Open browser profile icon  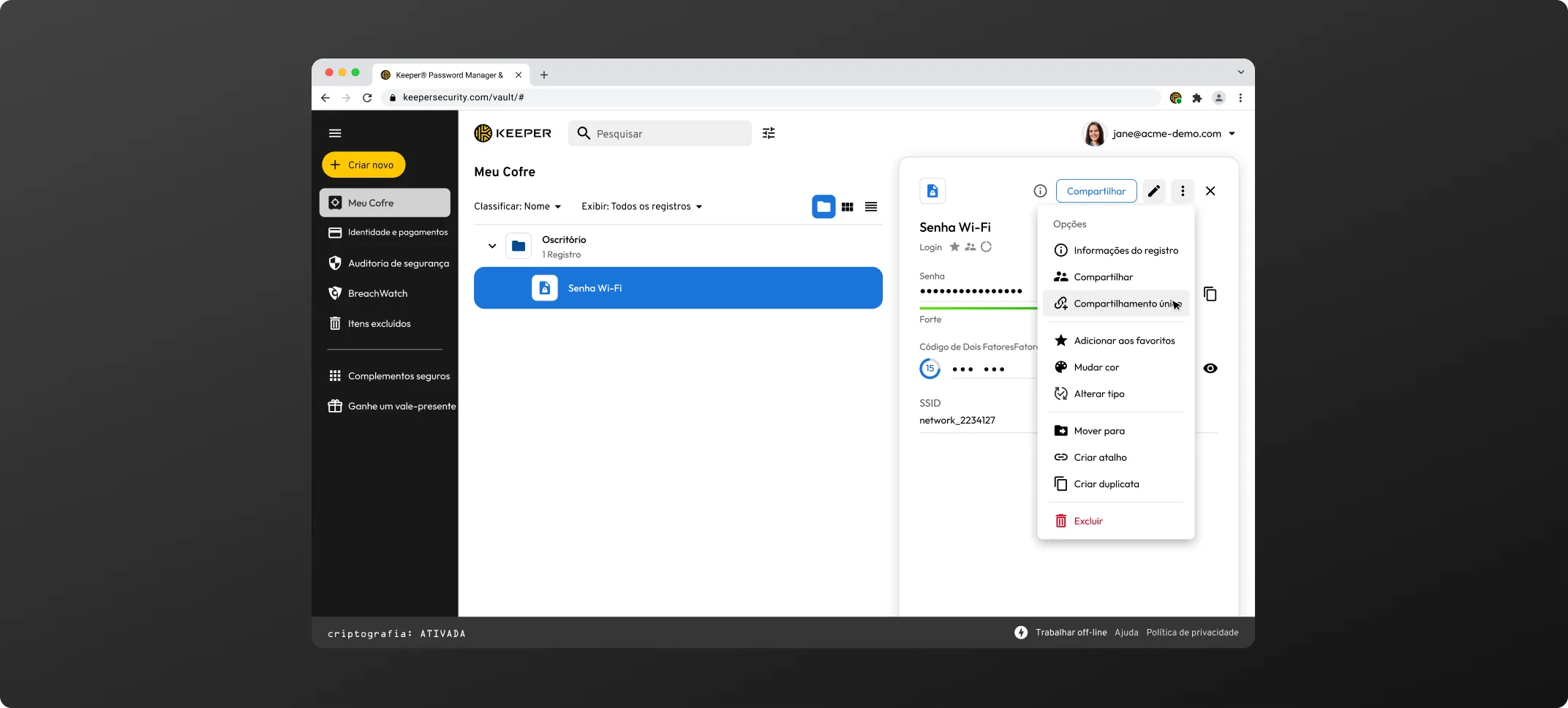(x=1218, y=97)
